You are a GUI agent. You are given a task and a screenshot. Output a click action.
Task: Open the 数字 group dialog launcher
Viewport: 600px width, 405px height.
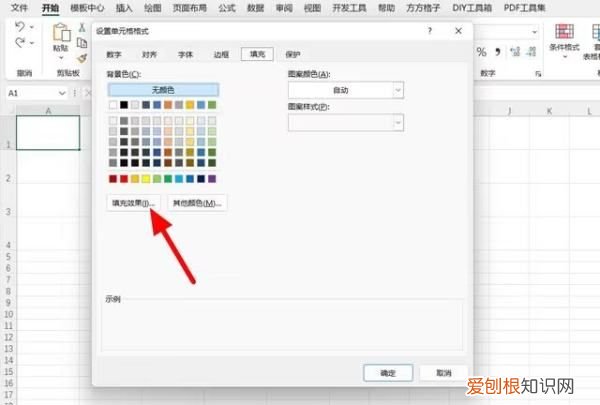point(538,73)
